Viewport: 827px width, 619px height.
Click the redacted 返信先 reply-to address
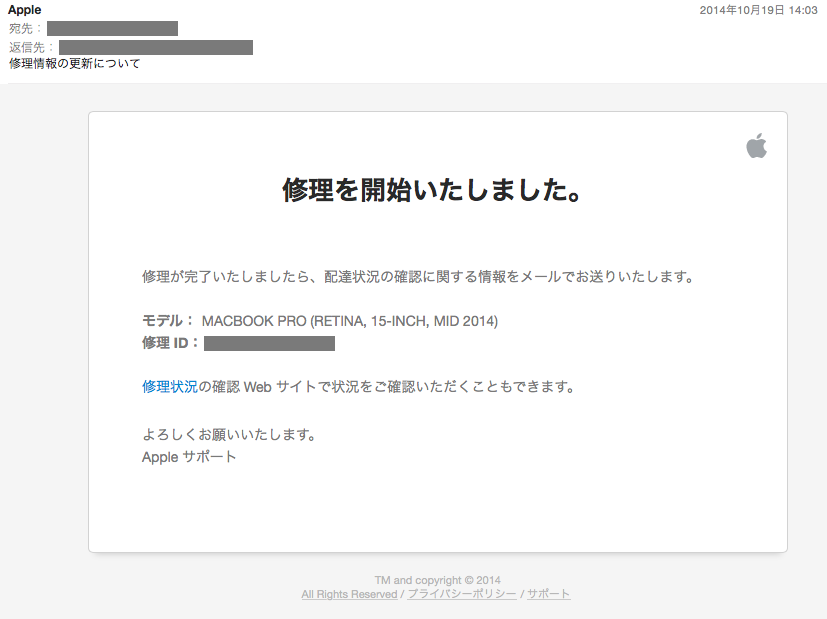click(156, 47)
